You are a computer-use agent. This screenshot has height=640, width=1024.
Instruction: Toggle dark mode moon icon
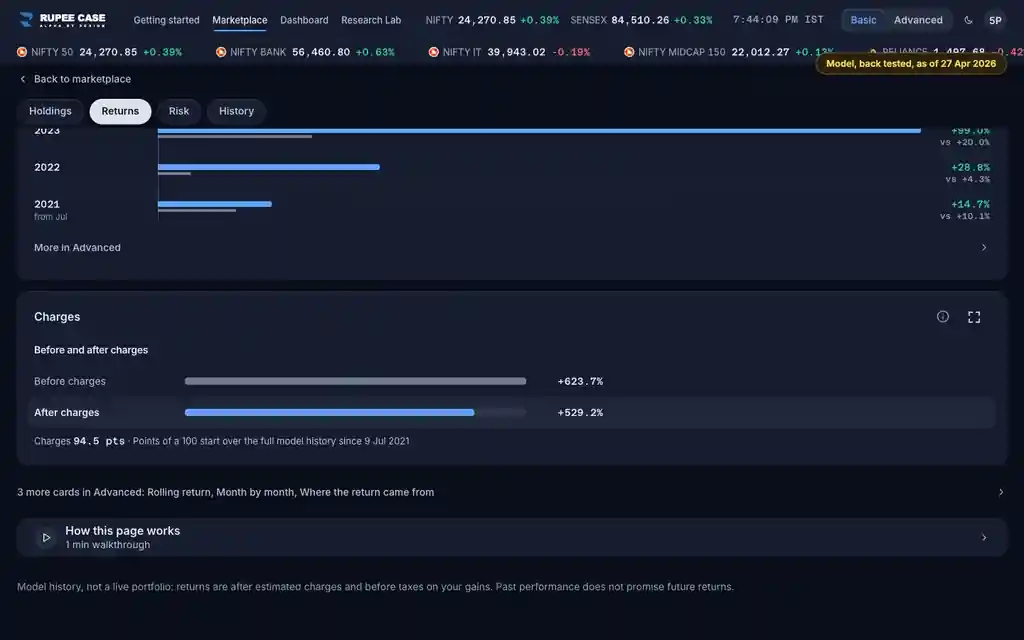968,20
